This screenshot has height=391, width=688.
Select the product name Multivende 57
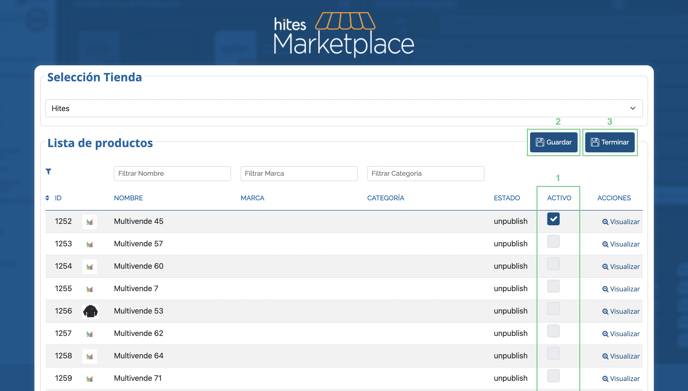point(138,244)
